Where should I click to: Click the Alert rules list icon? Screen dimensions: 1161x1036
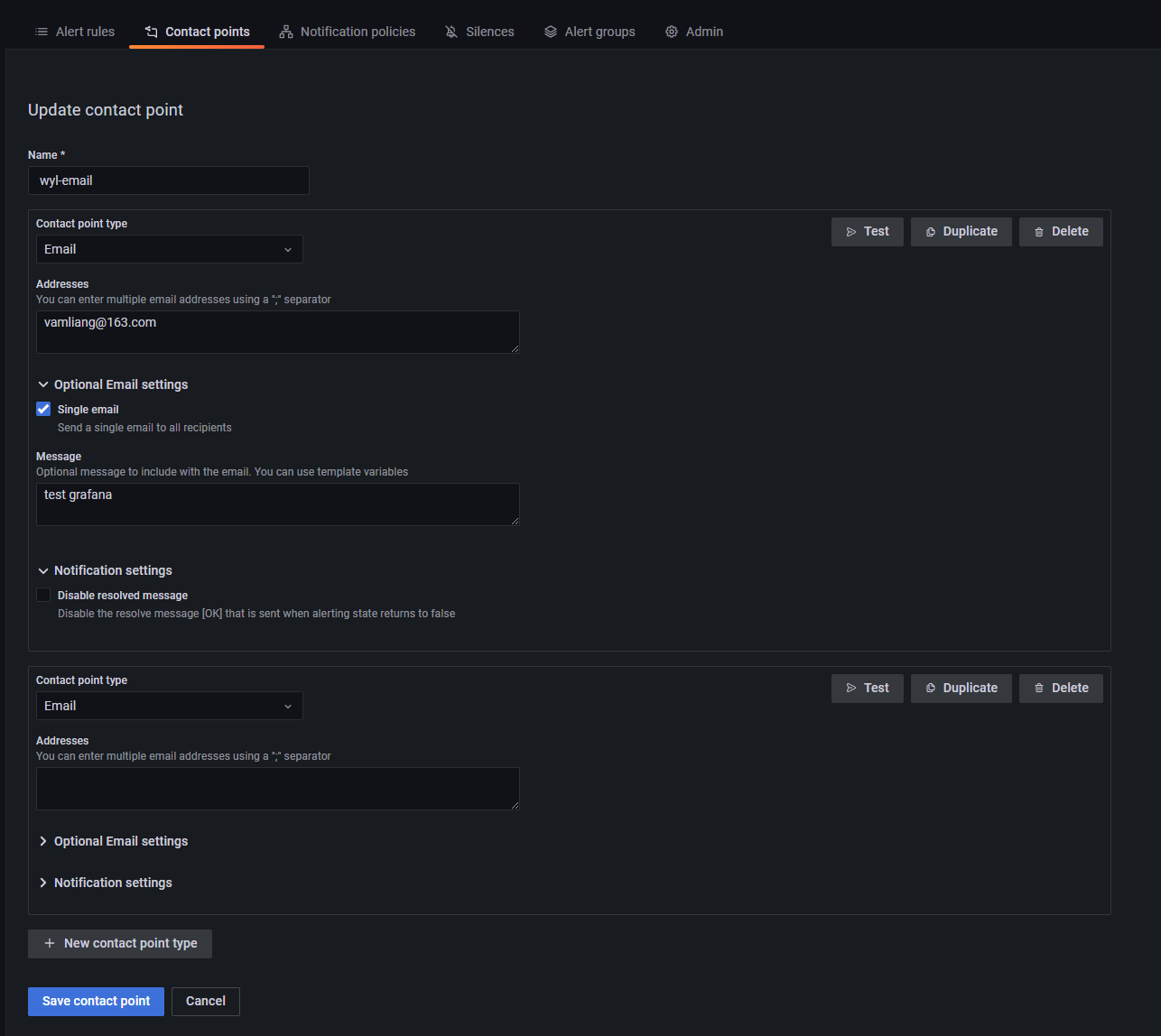click(x=42, y=32)
